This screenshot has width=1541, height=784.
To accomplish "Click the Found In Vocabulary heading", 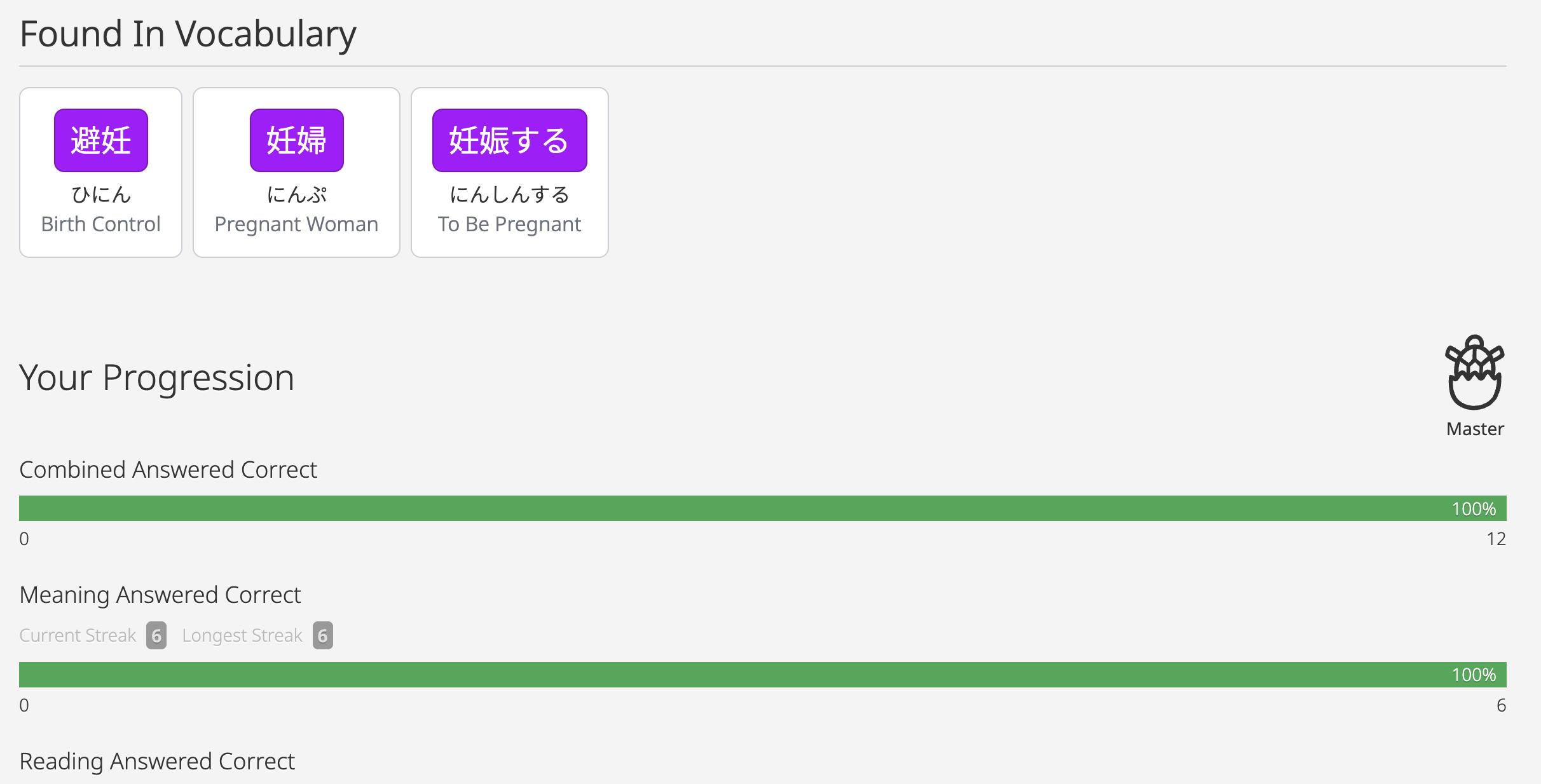I will (x=188, y=34).
